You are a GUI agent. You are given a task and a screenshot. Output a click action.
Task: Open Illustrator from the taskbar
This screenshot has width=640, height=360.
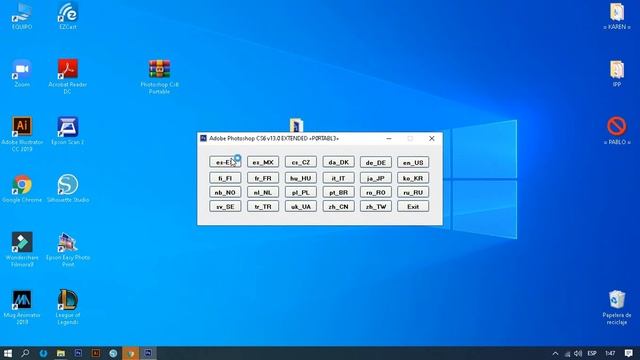point(96,353)
